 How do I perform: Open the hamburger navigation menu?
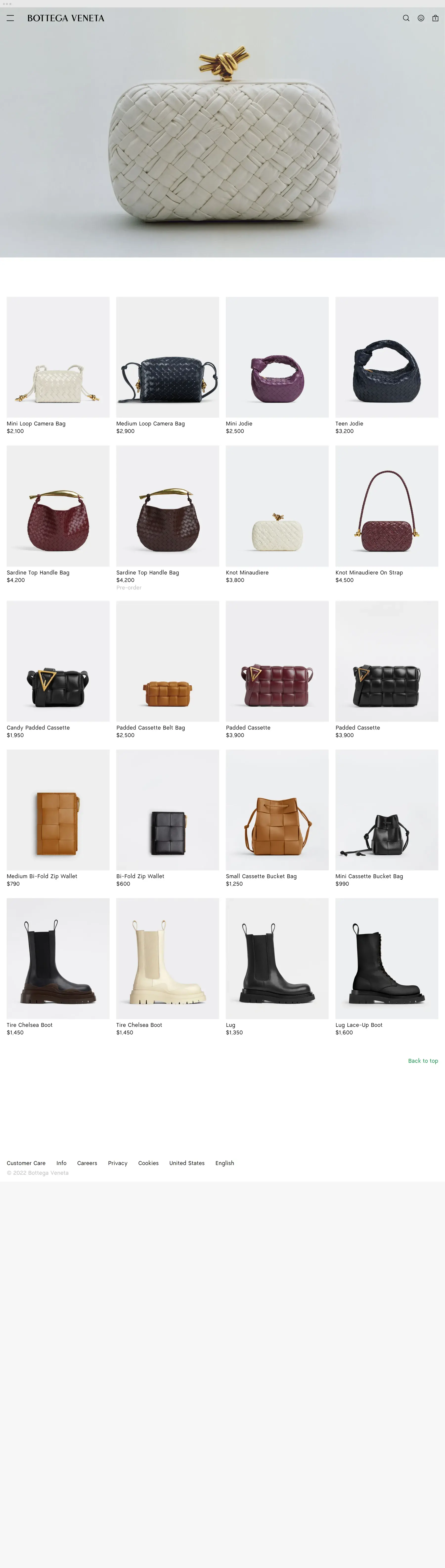pos(10,18)
